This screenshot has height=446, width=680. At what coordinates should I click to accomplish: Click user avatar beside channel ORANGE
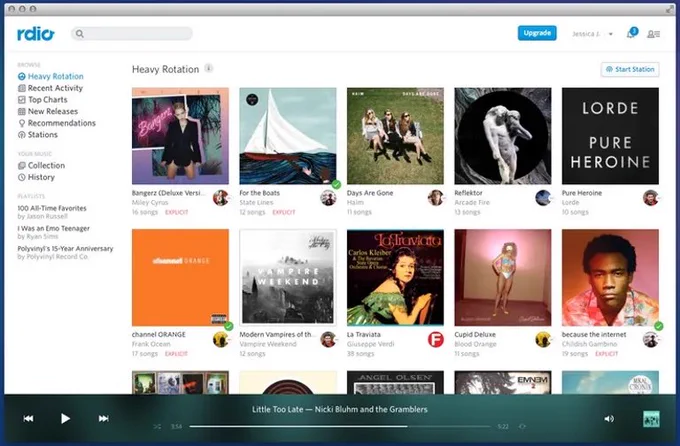221,339
